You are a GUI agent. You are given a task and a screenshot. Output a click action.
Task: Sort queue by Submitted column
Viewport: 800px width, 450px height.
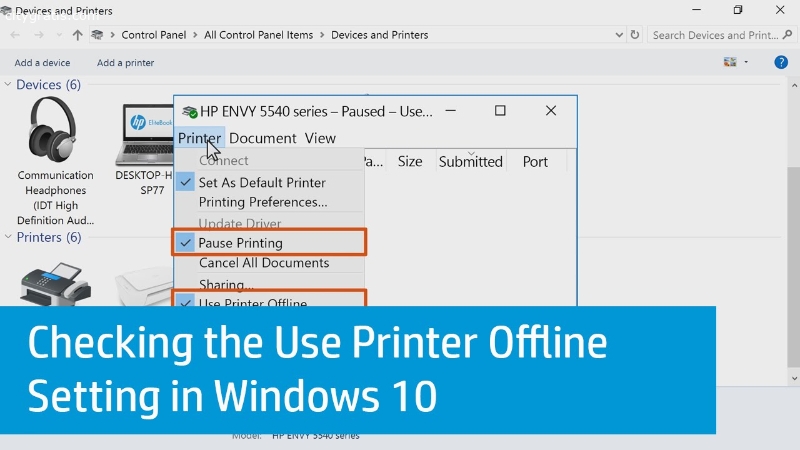pos(470,161)
